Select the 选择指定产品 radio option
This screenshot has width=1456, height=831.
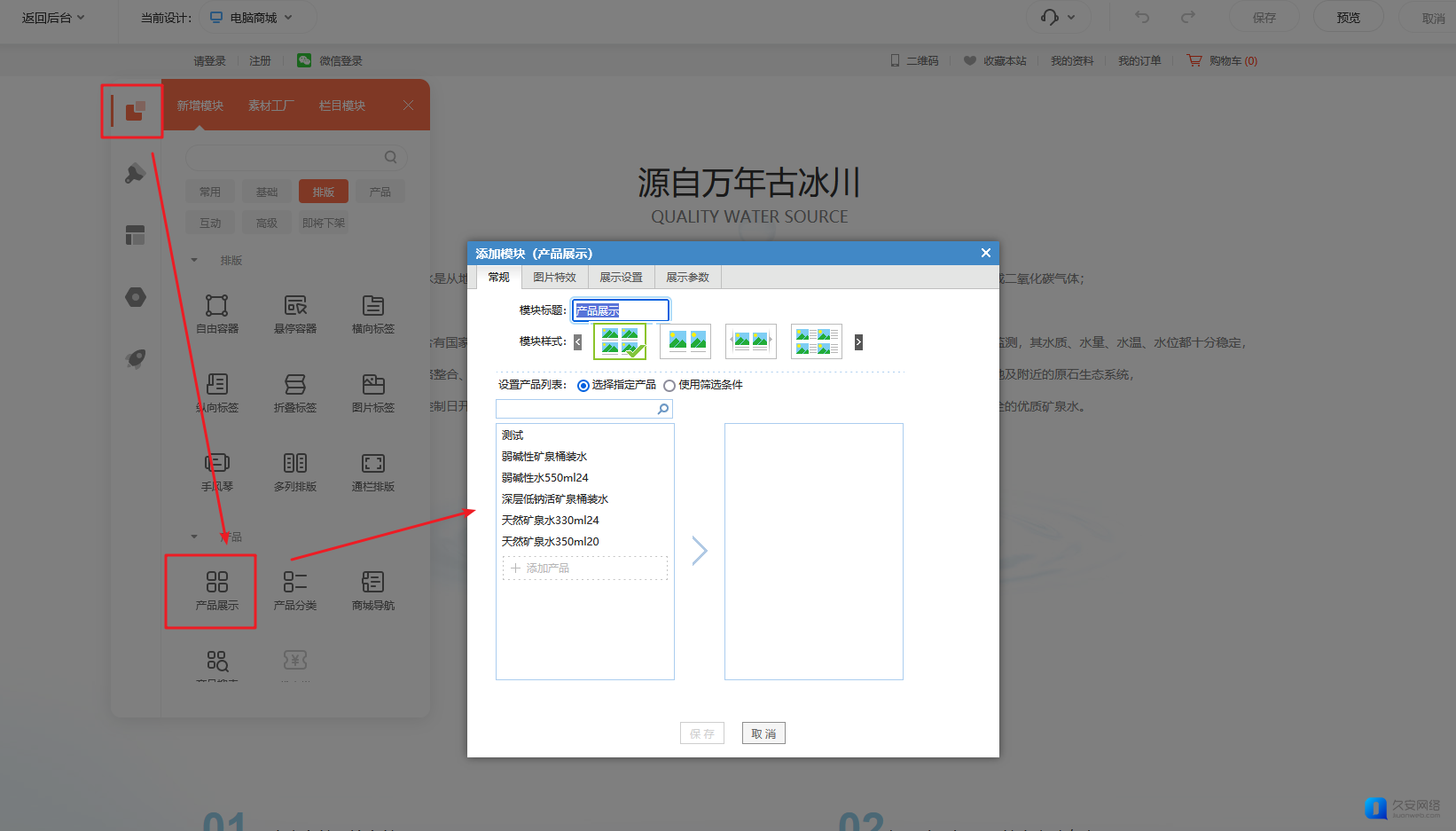(583, 386)
